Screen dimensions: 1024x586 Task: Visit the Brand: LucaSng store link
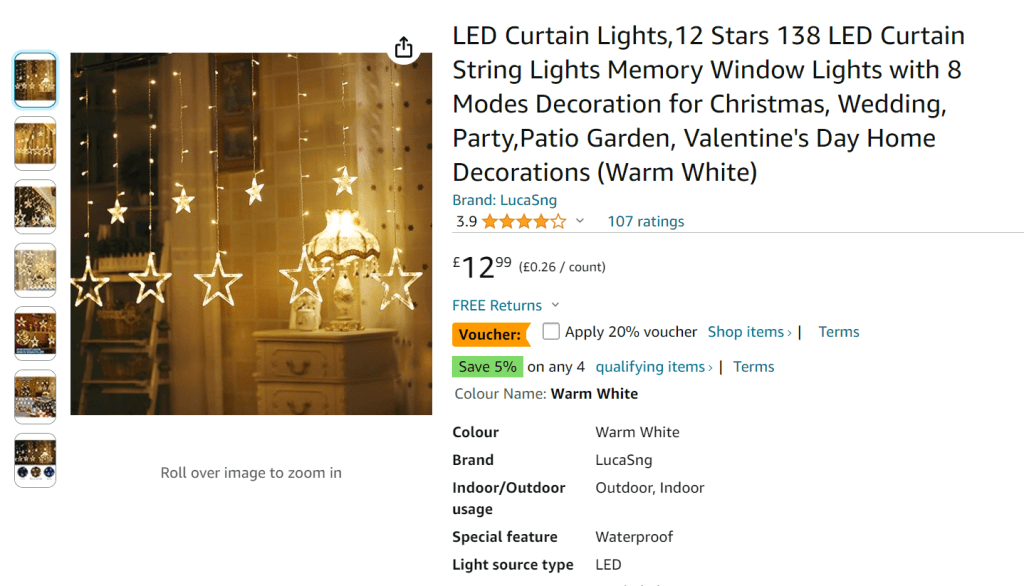[504, 200]
